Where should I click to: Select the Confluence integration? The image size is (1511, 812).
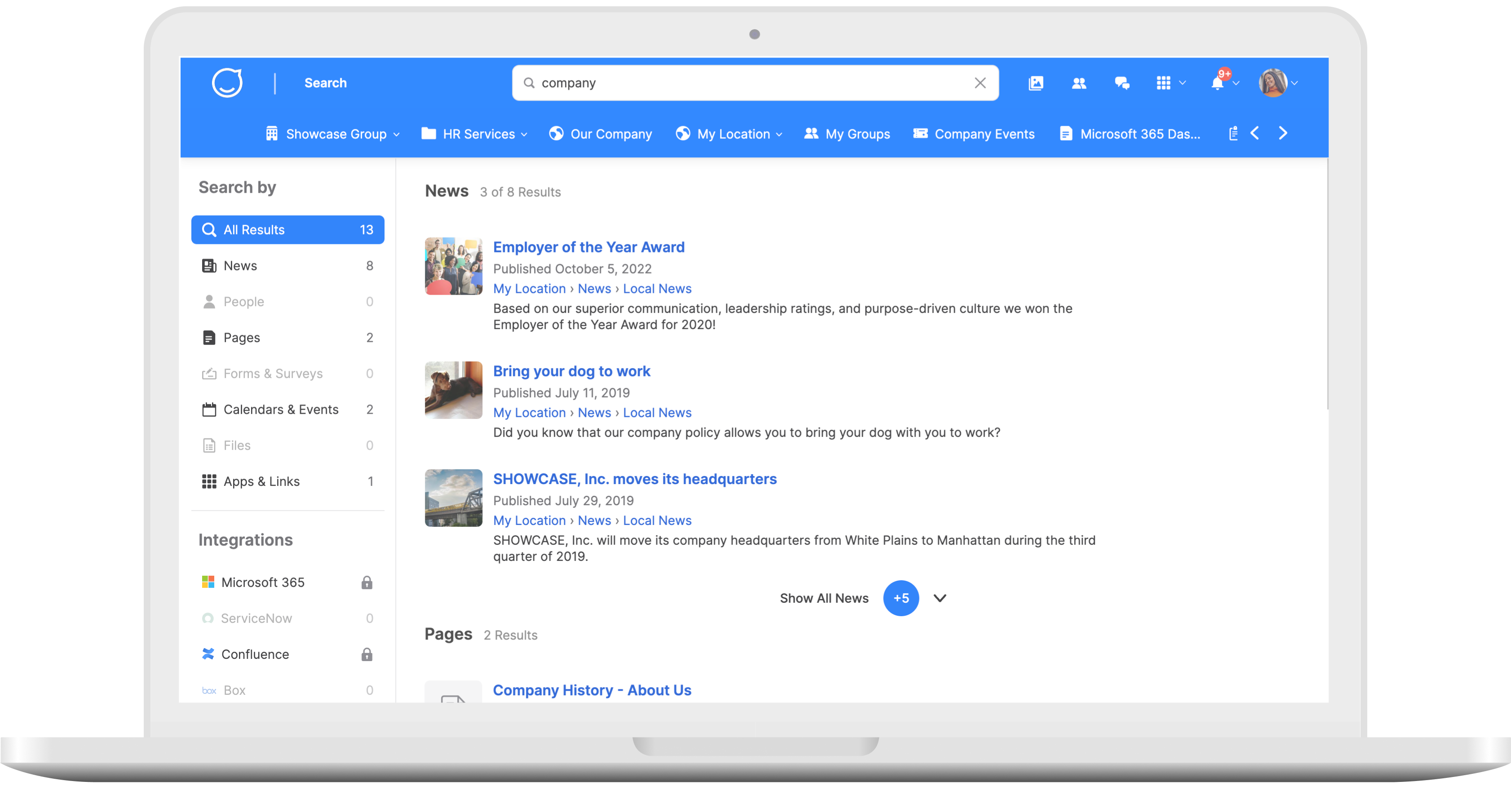pyautogui.click(x=287, y=654)
